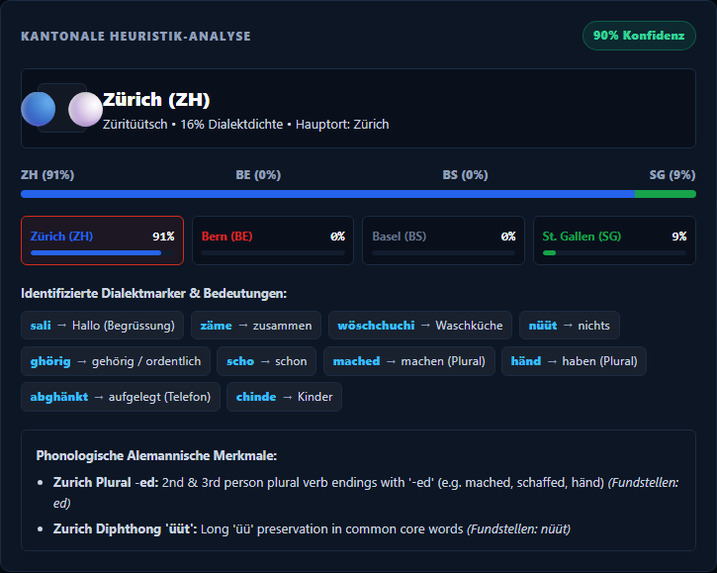This screenshot has width=717, height=573.
Task: Click the progress bar inside St. Gallen card
Action: tap(614, 253)
